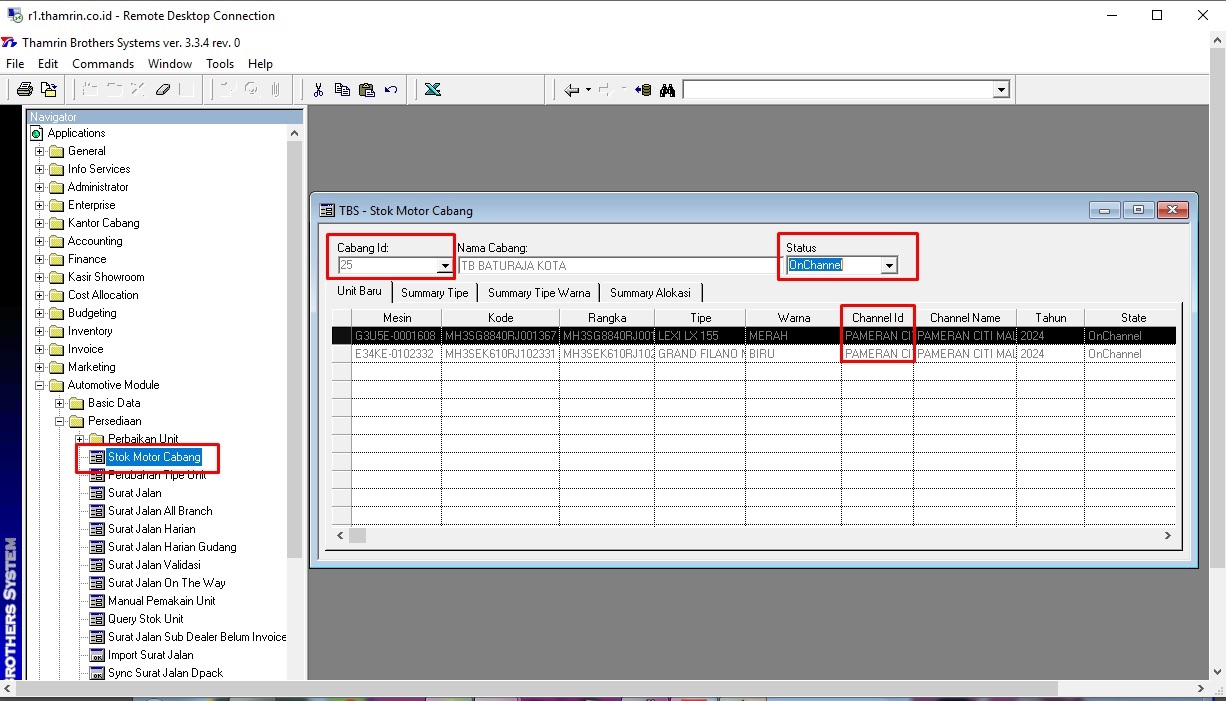Click the grid's horizontal scrollbar right arrow

click(x=1167, y=536)
